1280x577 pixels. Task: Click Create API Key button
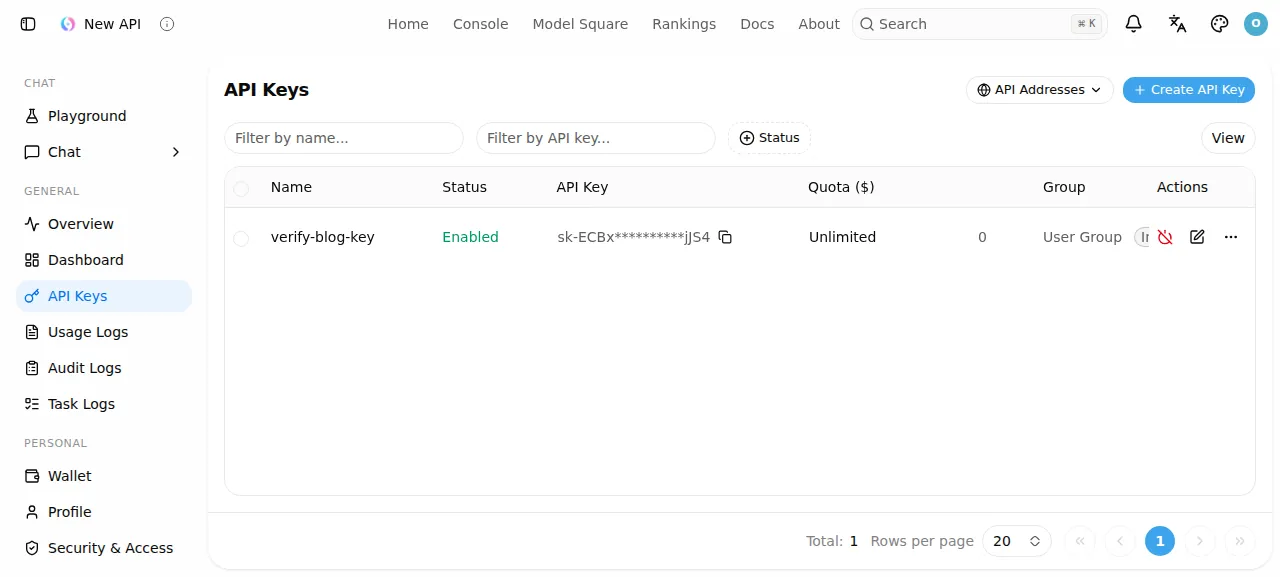(x=1189, y=90)
